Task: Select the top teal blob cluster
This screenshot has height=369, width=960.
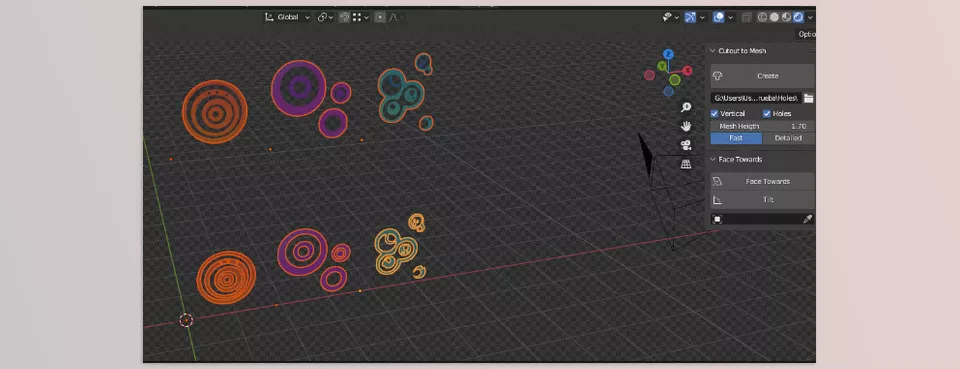Action: [x=400, y=95]
